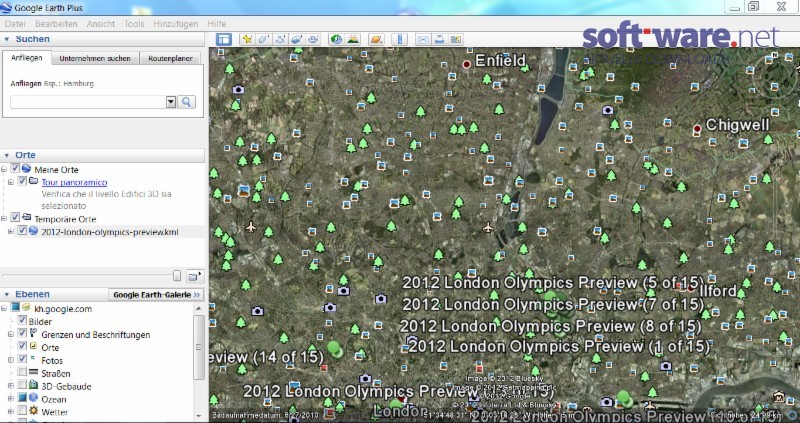Viewport: 800px width, 423px height.
Task: Open the search history dropdown arrow
Action: point(171,102)
